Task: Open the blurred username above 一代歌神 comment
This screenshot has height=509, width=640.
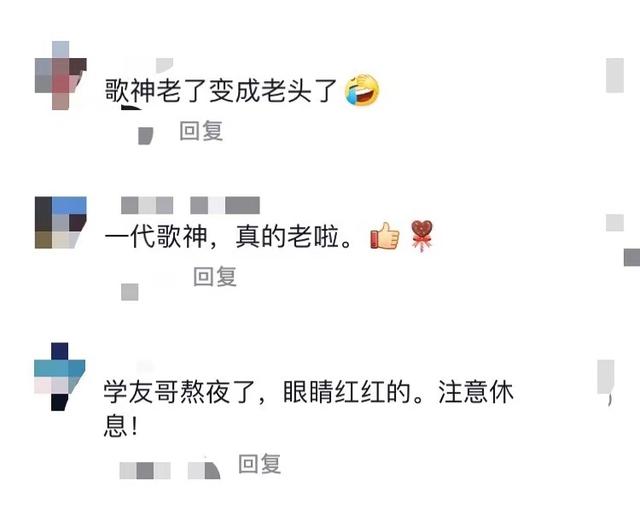Action: [x=190, y=205]
